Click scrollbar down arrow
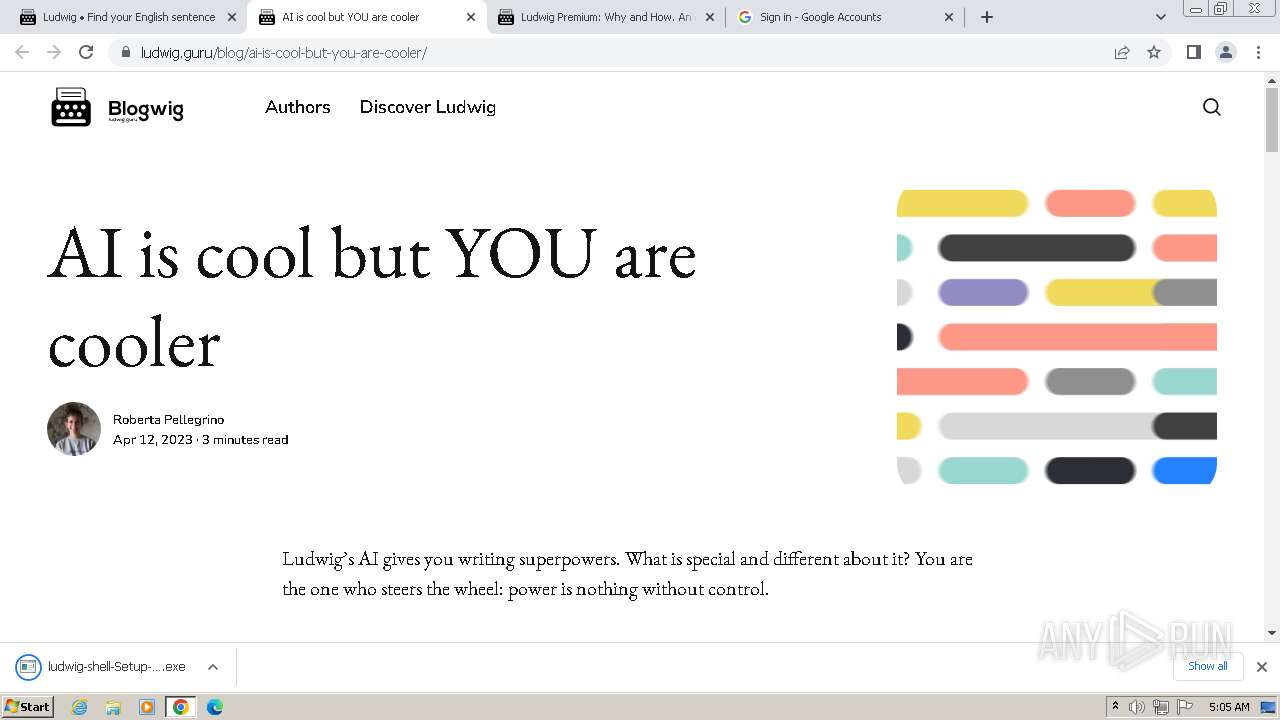The width and height of the screenshot is (1280, 720). coord(1271,633)
